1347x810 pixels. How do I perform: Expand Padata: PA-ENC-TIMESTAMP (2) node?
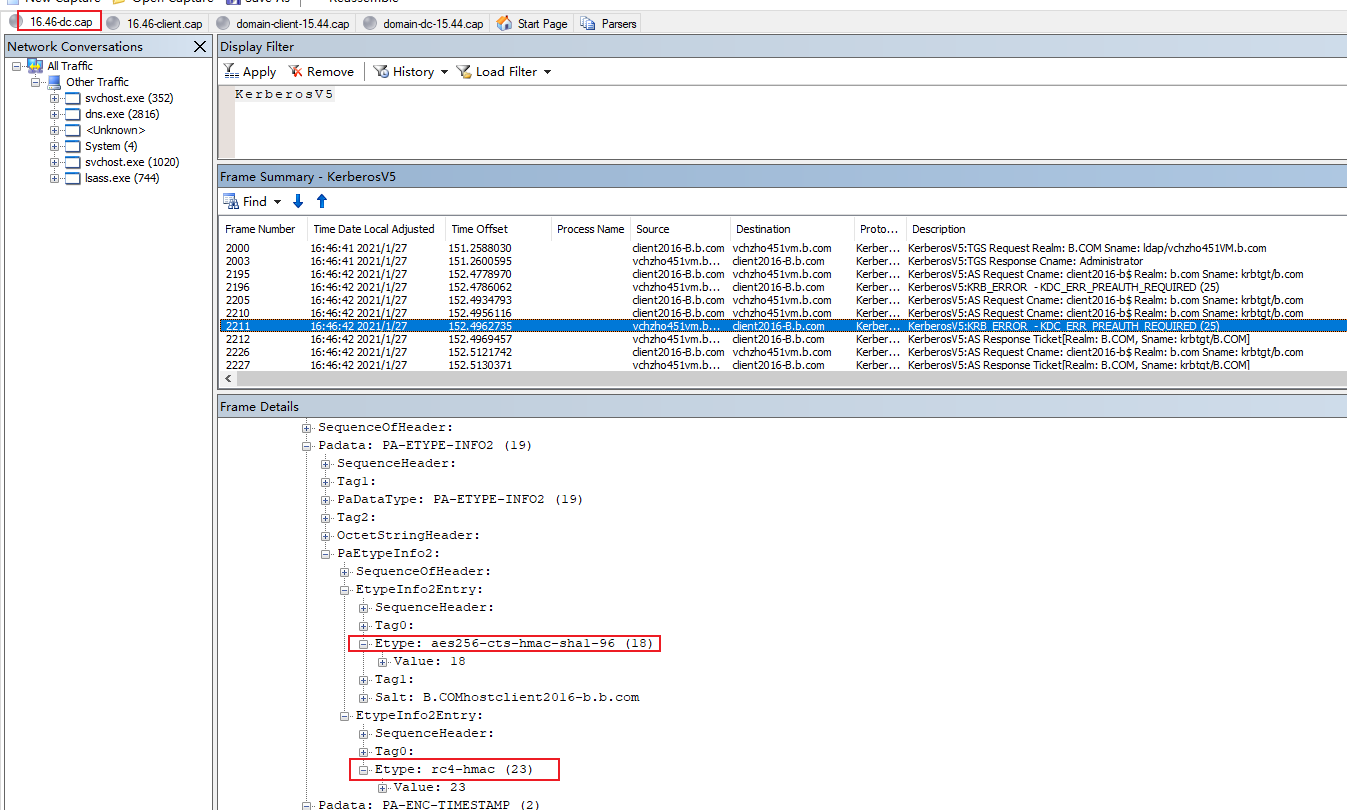pos(308,805)
